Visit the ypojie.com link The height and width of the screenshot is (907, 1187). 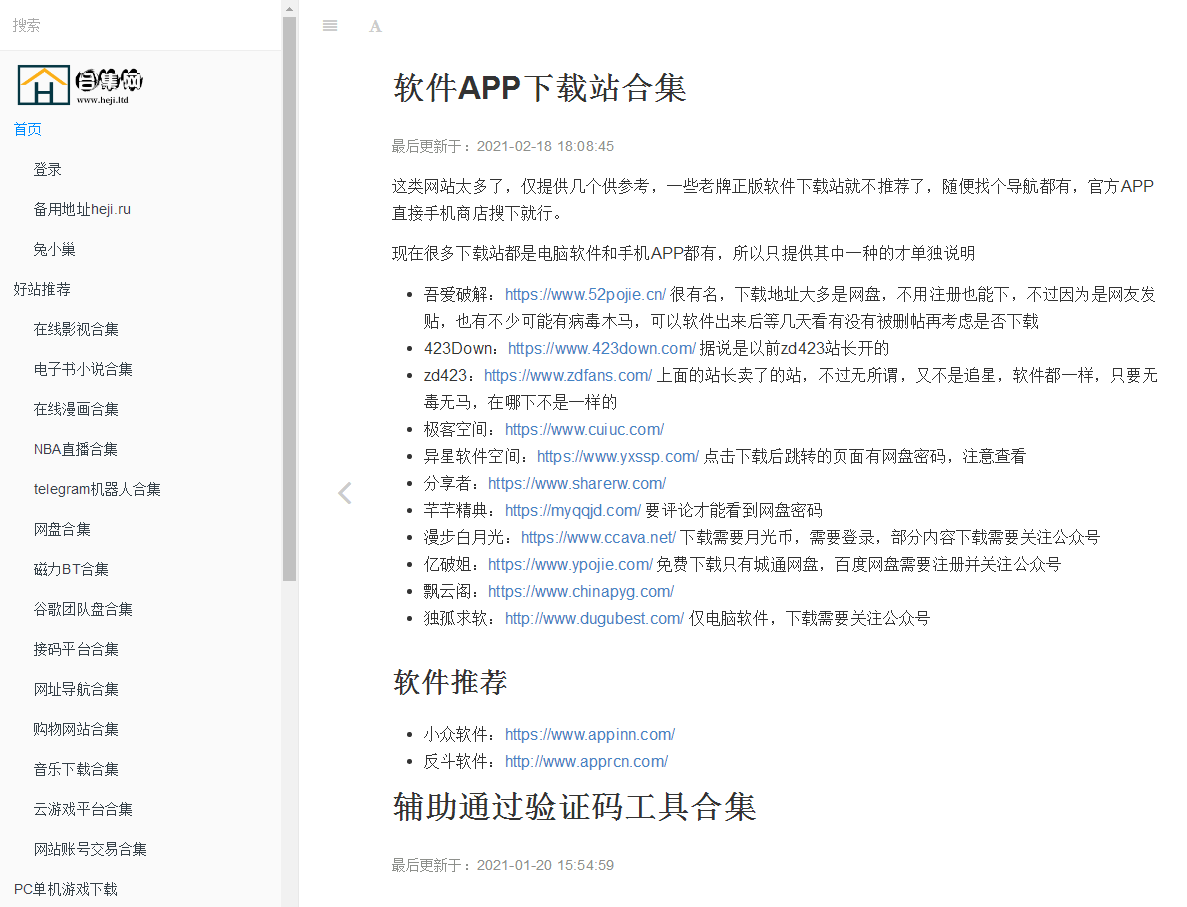(570, 565)
